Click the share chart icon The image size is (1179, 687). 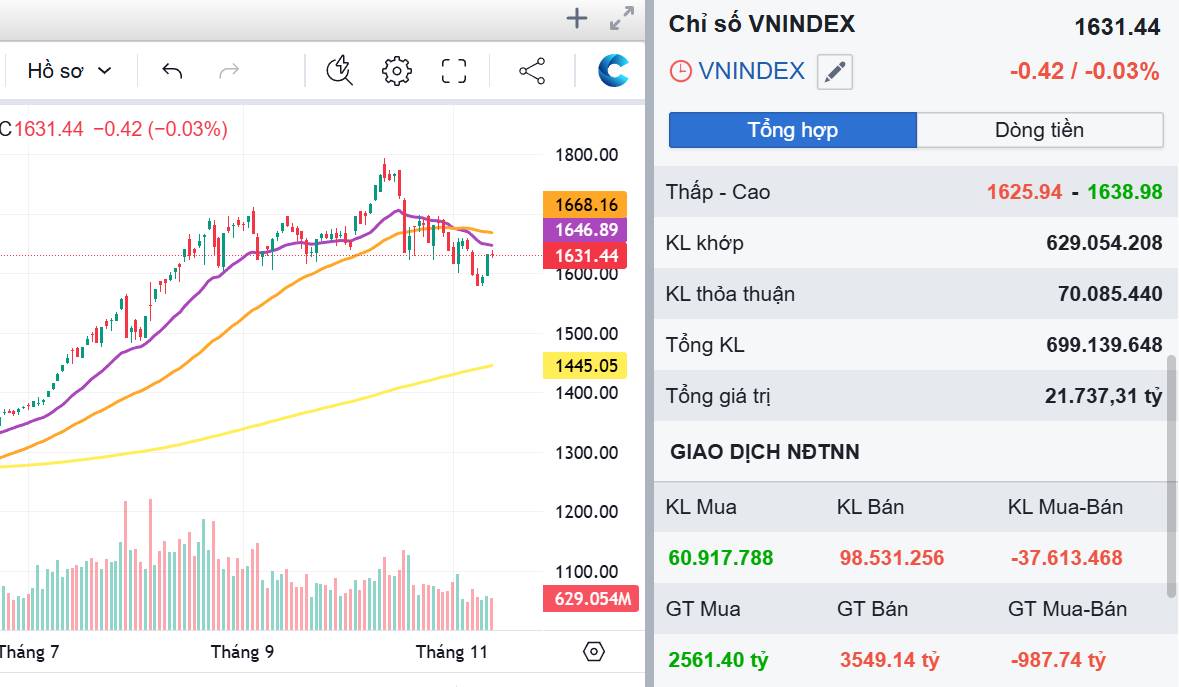(531, 71)
